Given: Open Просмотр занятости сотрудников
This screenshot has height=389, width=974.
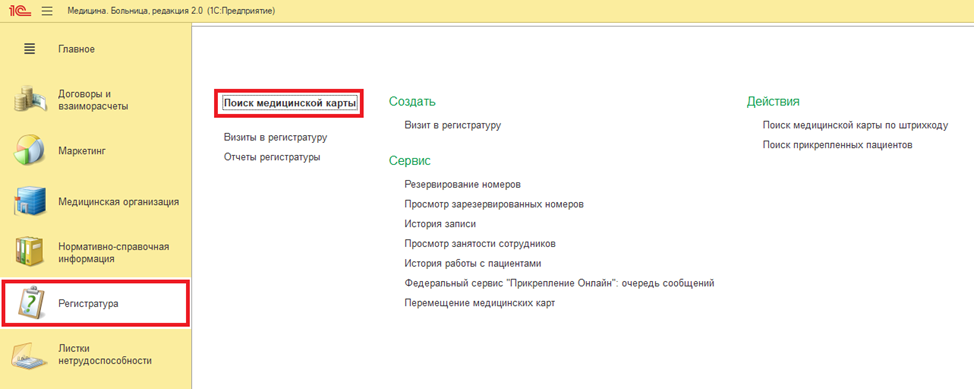Looking at the screenshot, I should (480, 243).
